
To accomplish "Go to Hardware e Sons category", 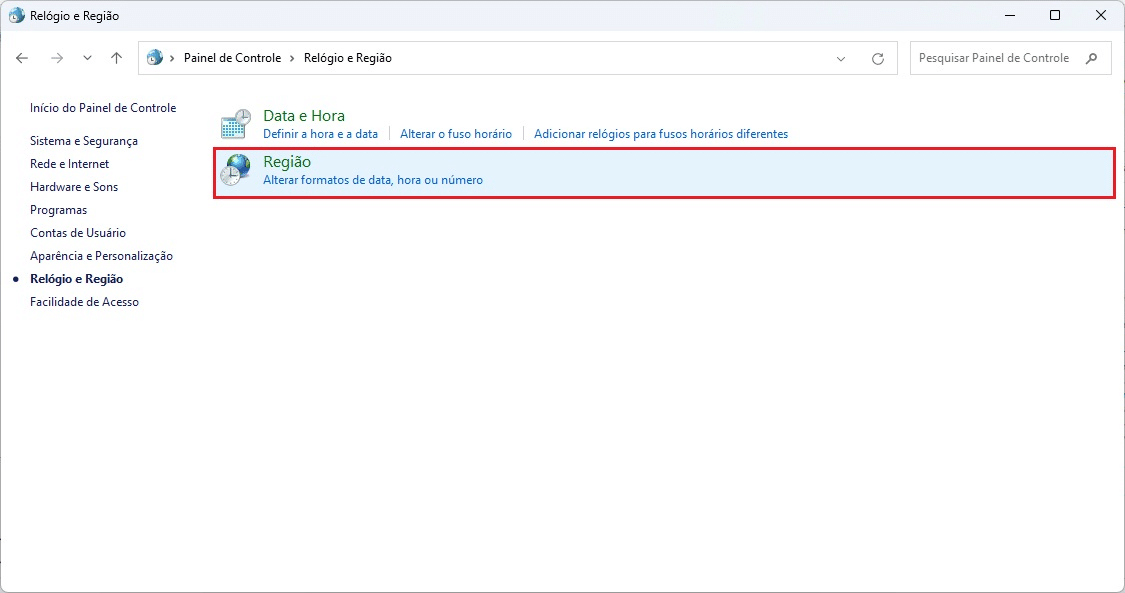I will [x=74, y=187].
